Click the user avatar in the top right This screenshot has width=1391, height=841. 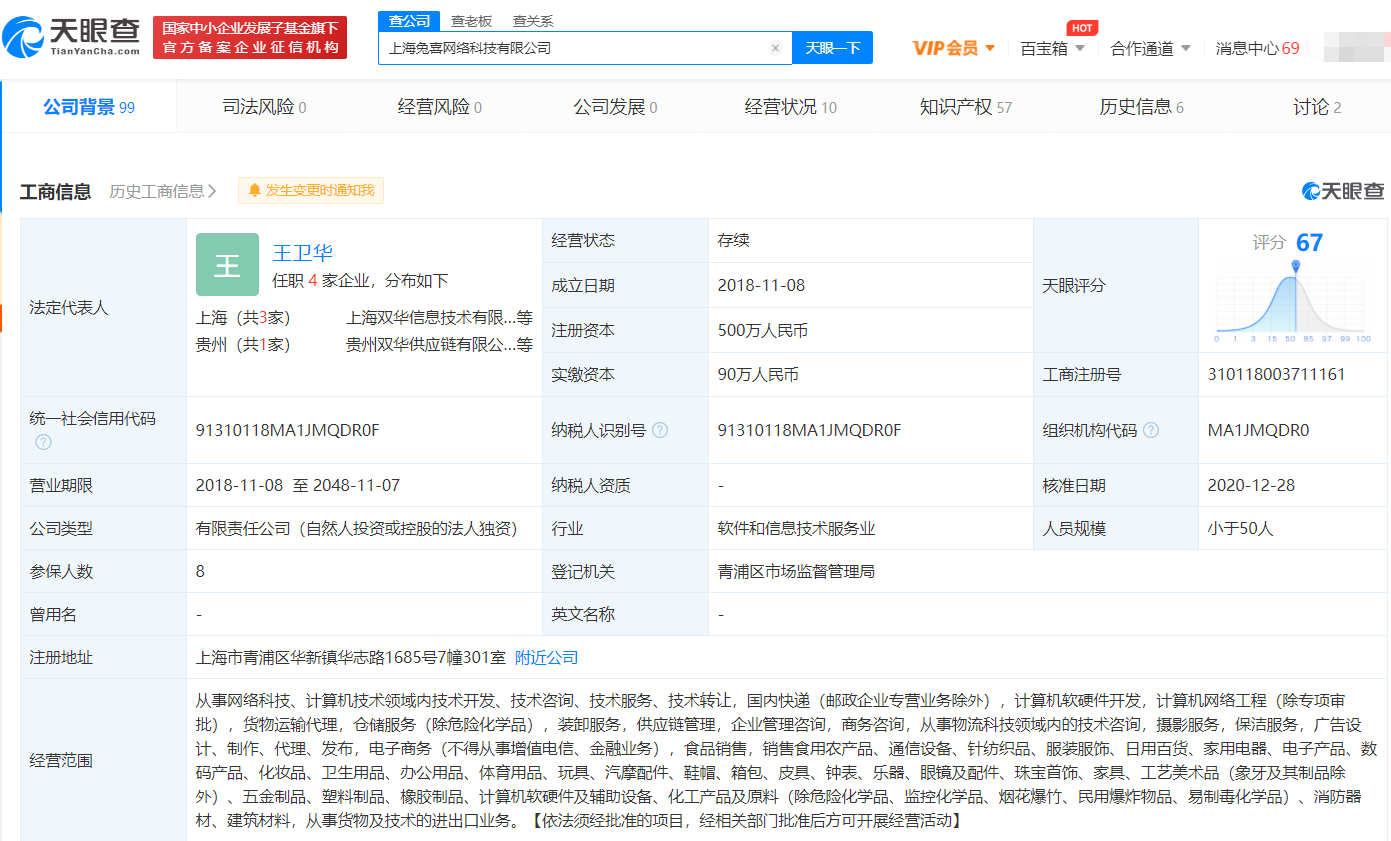click(x=1356, y=47)
